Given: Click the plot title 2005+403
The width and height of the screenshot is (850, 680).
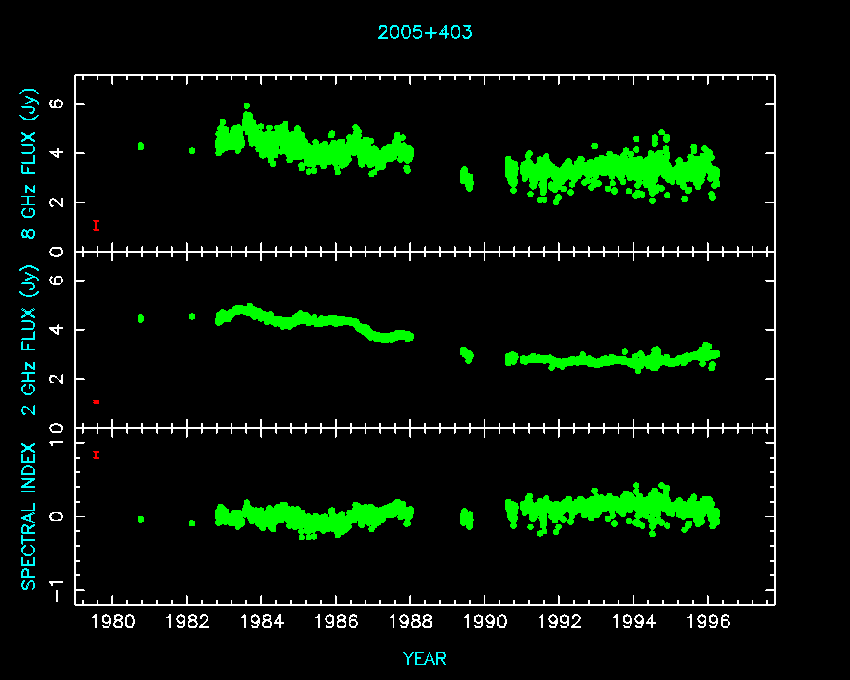Looking at the screenshot, I should [x=425, y=32].
